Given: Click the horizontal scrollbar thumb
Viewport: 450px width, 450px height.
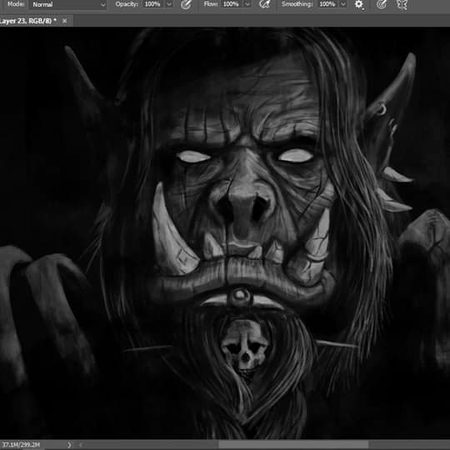Looking at the screenshot, I should click(x=294, y=444).
